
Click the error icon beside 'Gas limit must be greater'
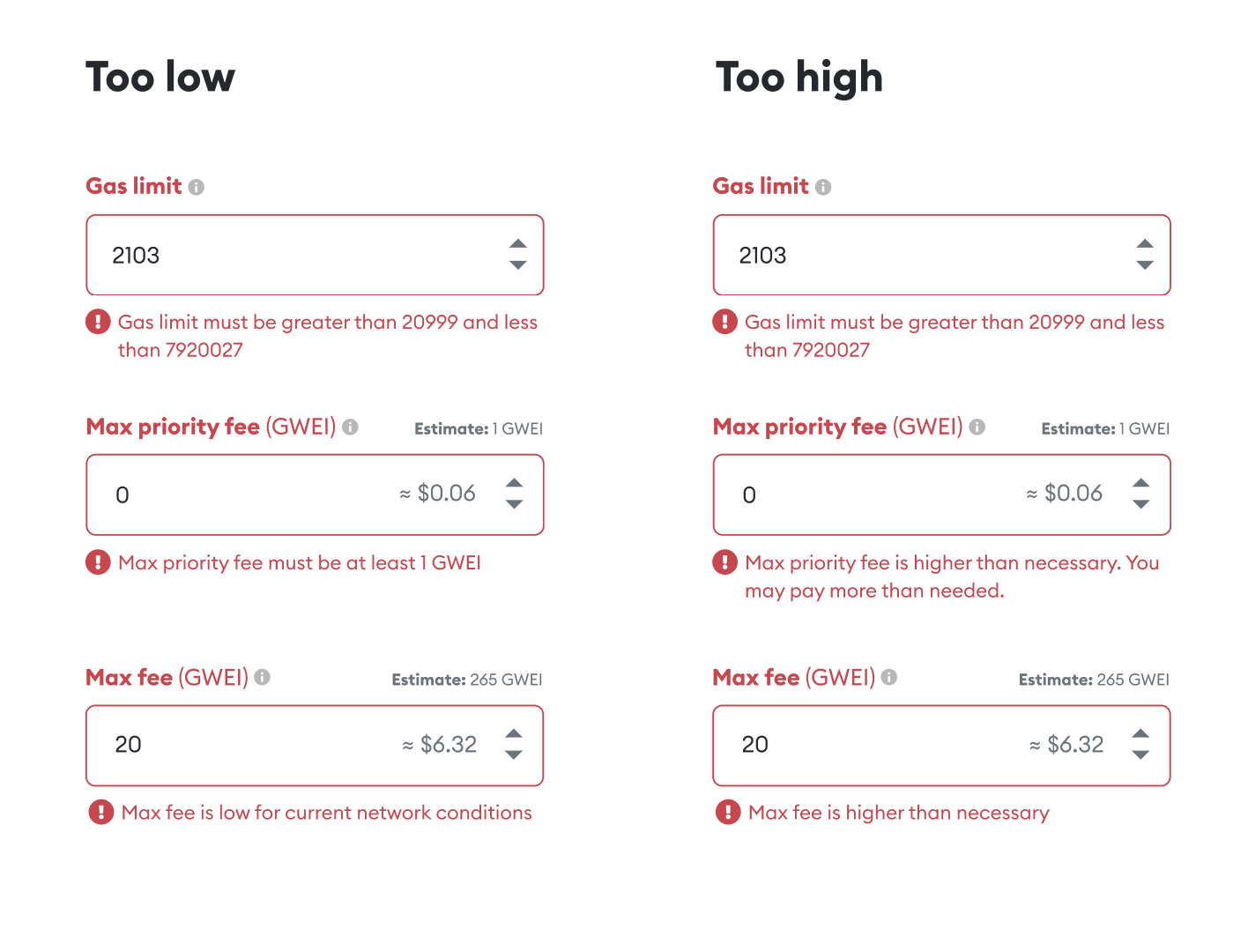point(98,322)
